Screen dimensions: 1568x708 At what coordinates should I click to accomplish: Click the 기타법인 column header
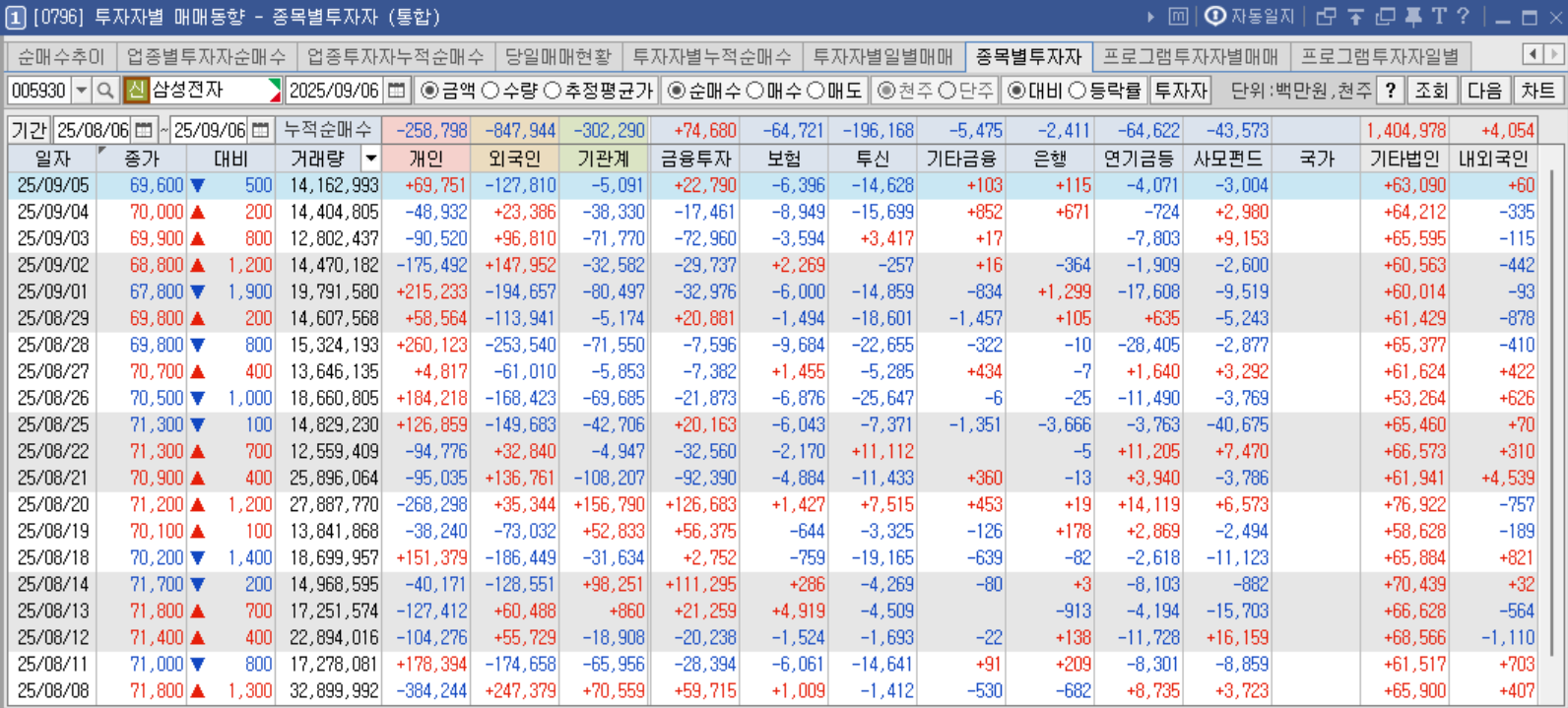click(x=1405, y=159)
